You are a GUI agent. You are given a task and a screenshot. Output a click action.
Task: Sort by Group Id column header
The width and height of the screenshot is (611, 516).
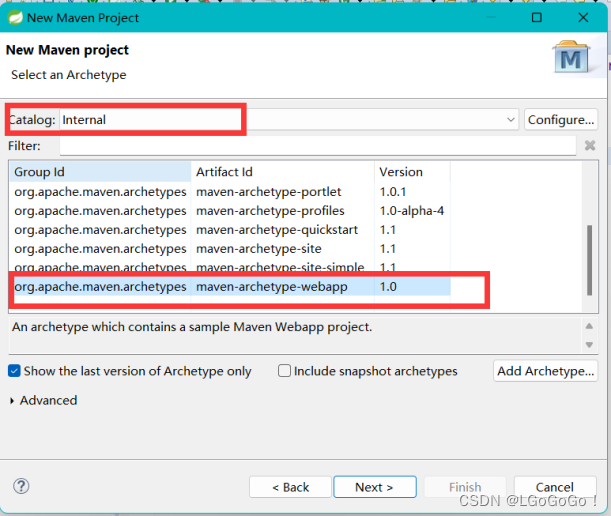coord(100,172)
